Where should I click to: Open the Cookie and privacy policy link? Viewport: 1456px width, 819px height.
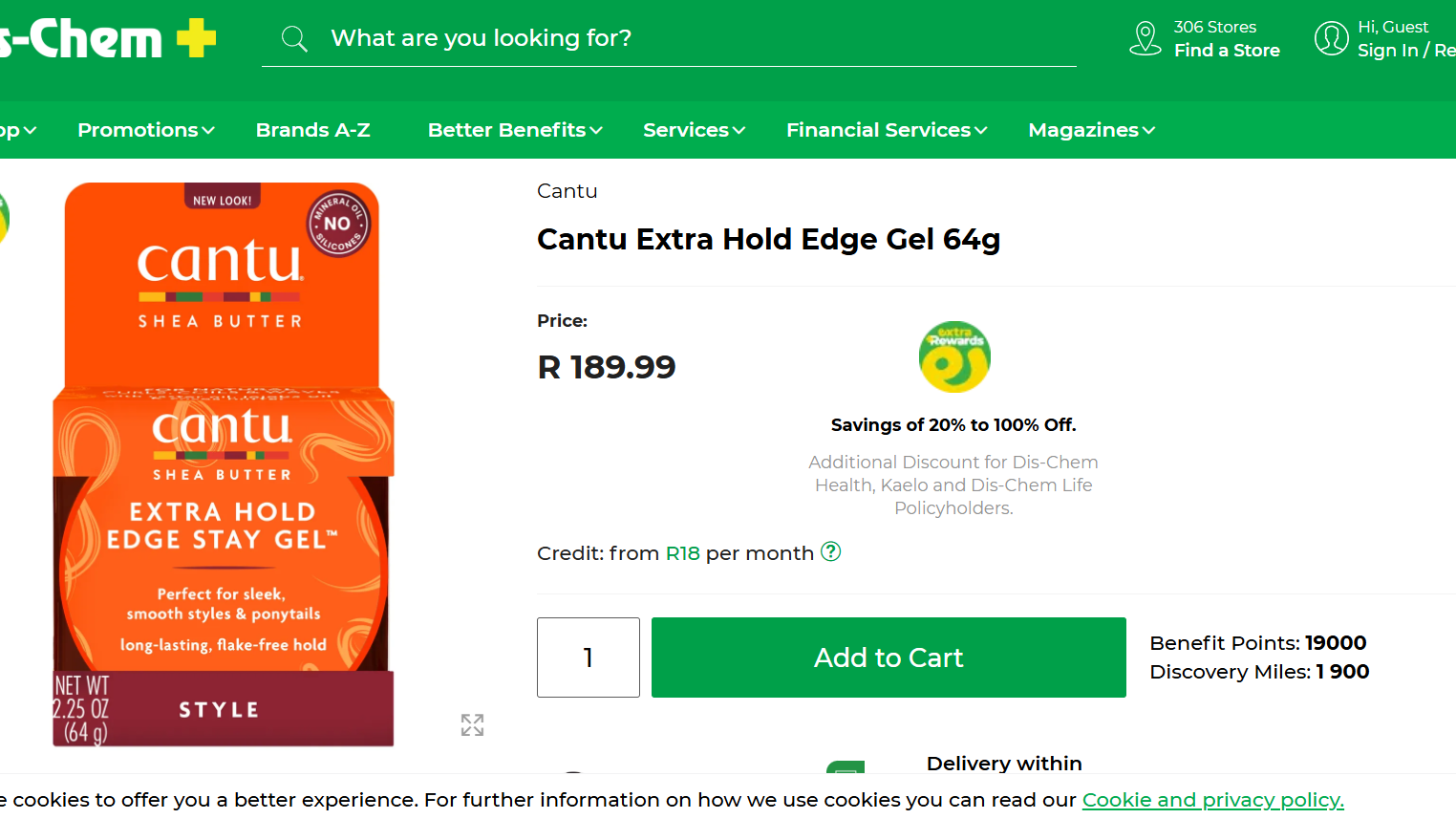(1212, 800)
